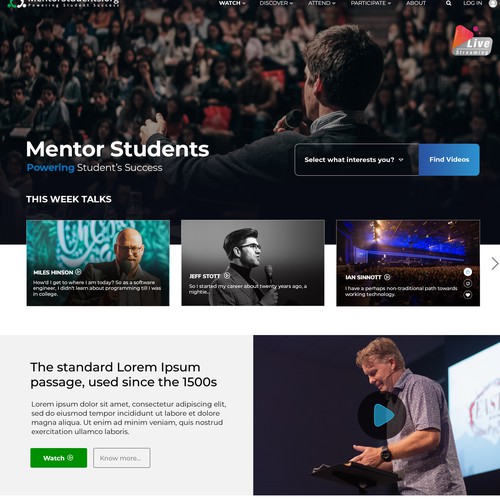Play the featured video with large play button
This screenshot has width=500, height=500.
(x=382, y=415)
